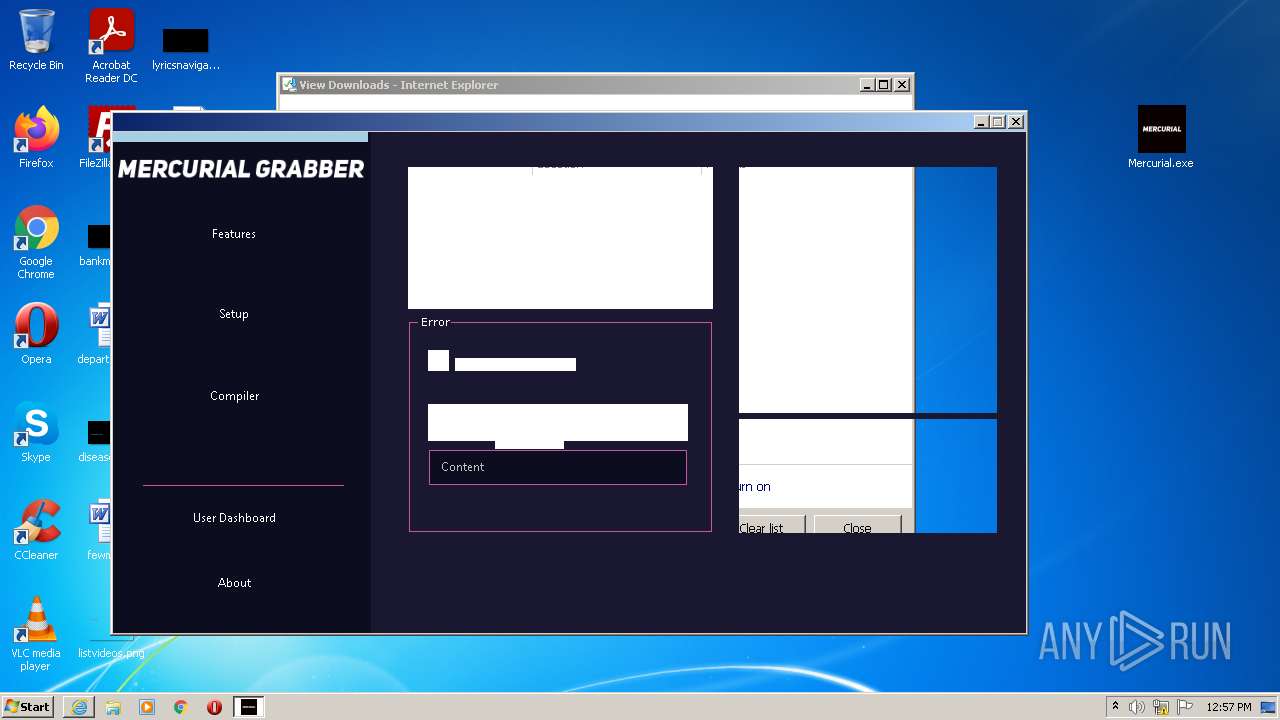Open the network status tray icon
Viewport: 1280px width, 720px height.
[1161, 707]
